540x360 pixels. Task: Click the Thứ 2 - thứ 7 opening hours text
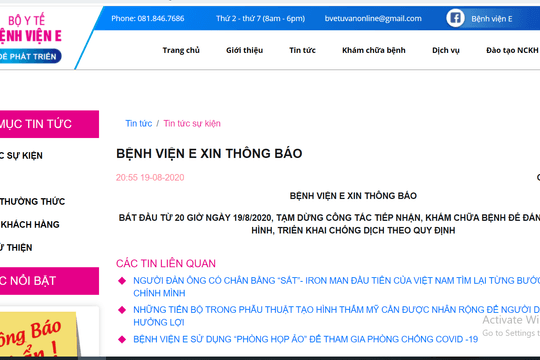pos(260,18)
